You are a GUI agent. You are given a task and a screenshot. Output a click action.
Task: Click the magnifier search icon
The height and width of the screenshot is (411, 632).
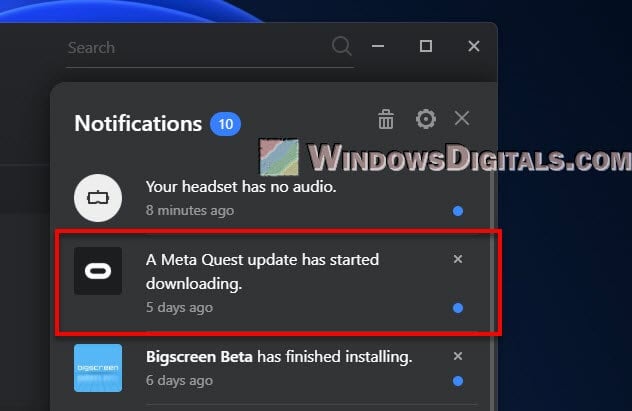pyautogui.click(x=342, y=46)
